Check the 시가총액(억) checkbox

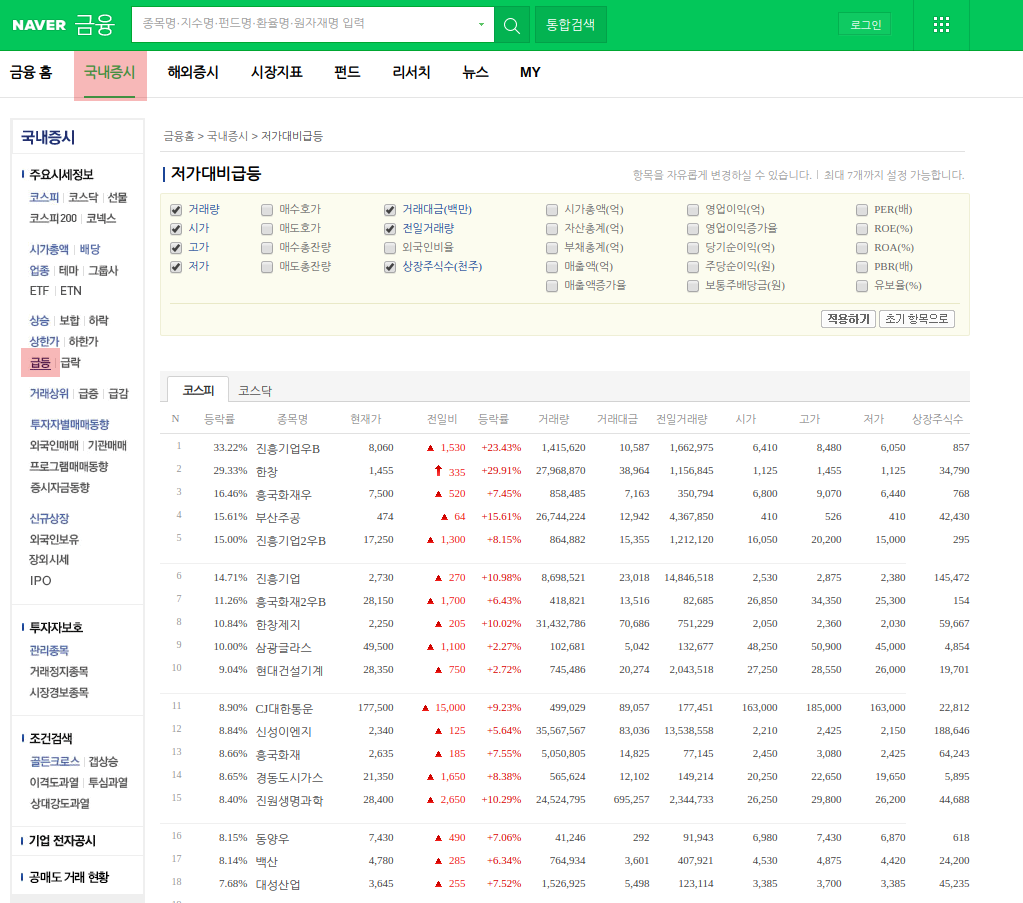552,210
